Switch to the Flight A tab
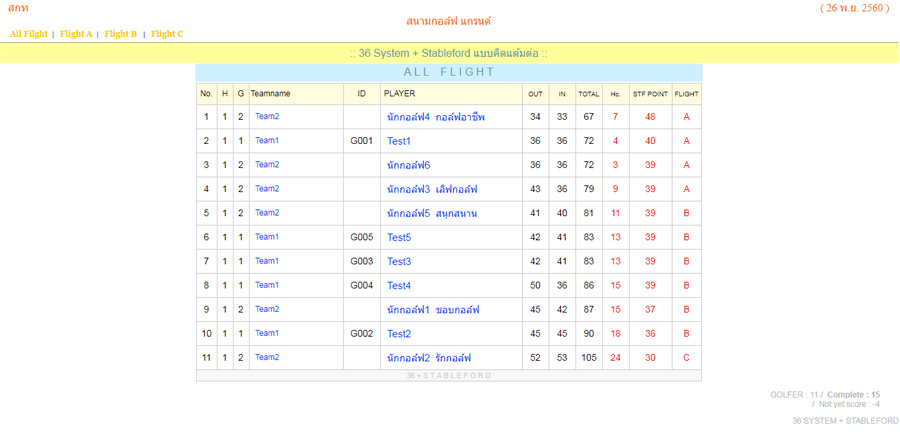 tap(76, 34)
